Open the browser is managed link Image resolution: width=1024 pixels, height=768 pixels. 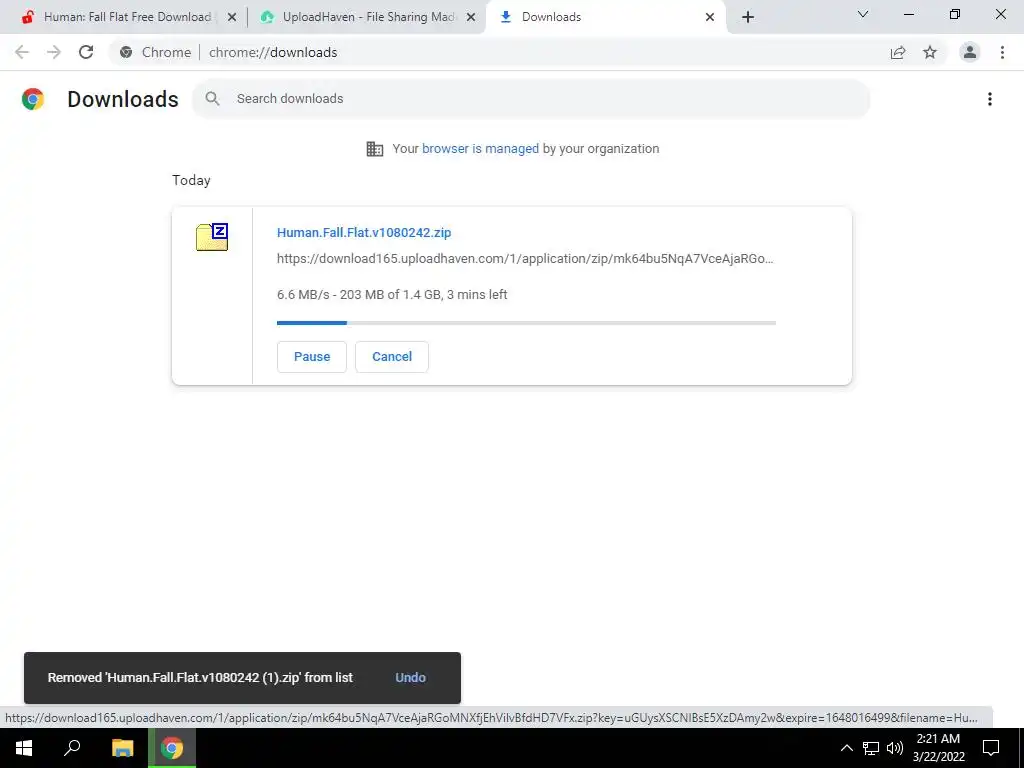point(480,149)
